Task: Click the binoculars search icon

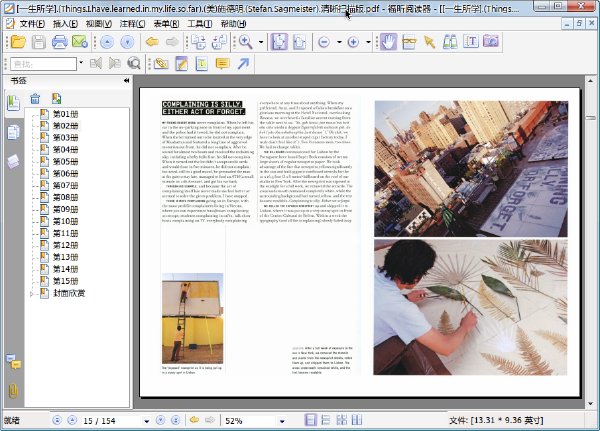Action: coord(450,42)
